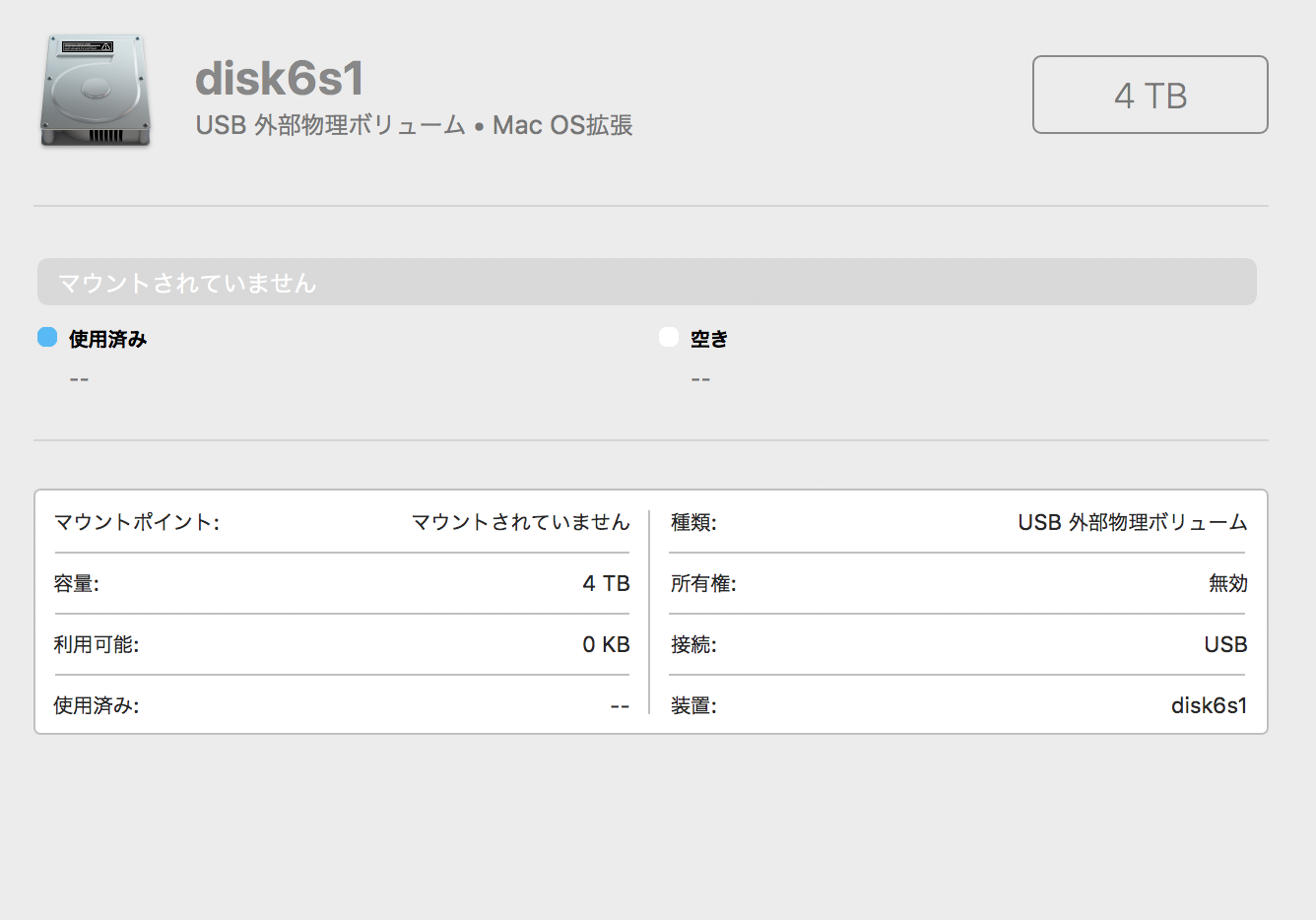
Task: Click the bold 使用済み legend label
Action: click(108, 339)
